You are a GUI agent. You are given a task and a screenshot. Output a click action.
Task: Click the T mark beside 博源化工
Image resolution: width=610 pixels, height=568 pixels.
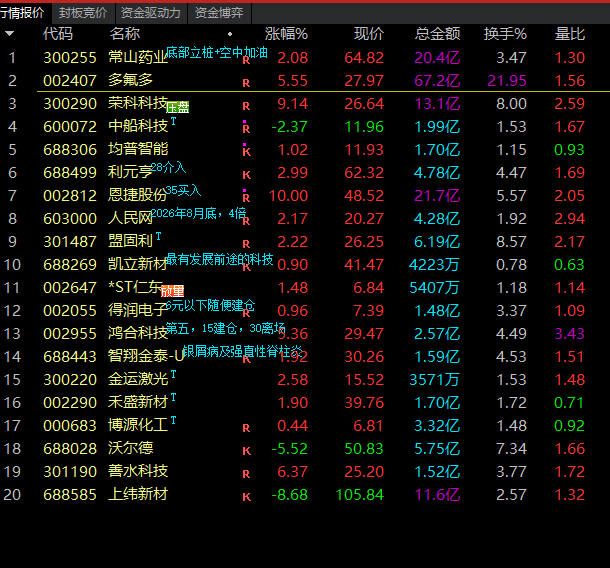(x=173, y=420)
